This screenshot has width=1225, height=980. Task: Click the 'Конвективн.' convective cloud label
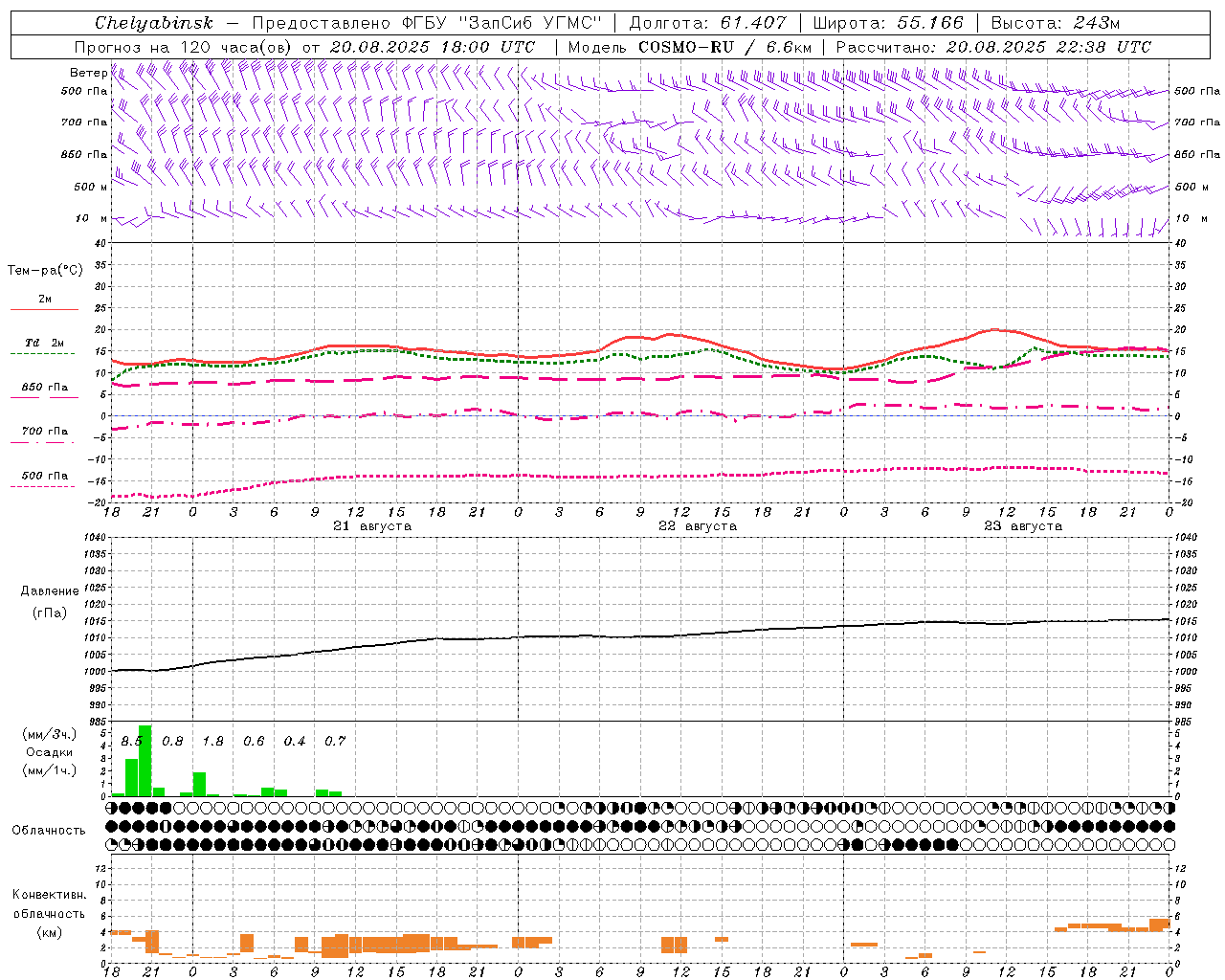50,895
